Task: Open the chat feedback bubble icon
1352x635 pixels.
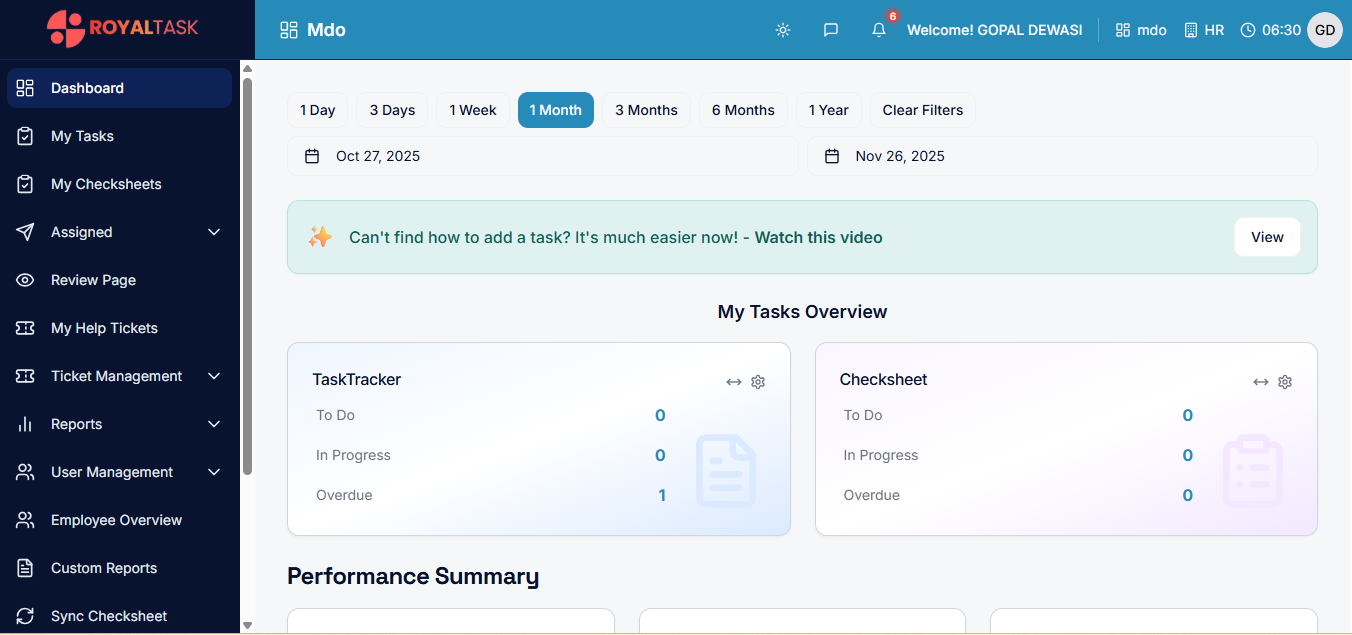Action: 831,30
